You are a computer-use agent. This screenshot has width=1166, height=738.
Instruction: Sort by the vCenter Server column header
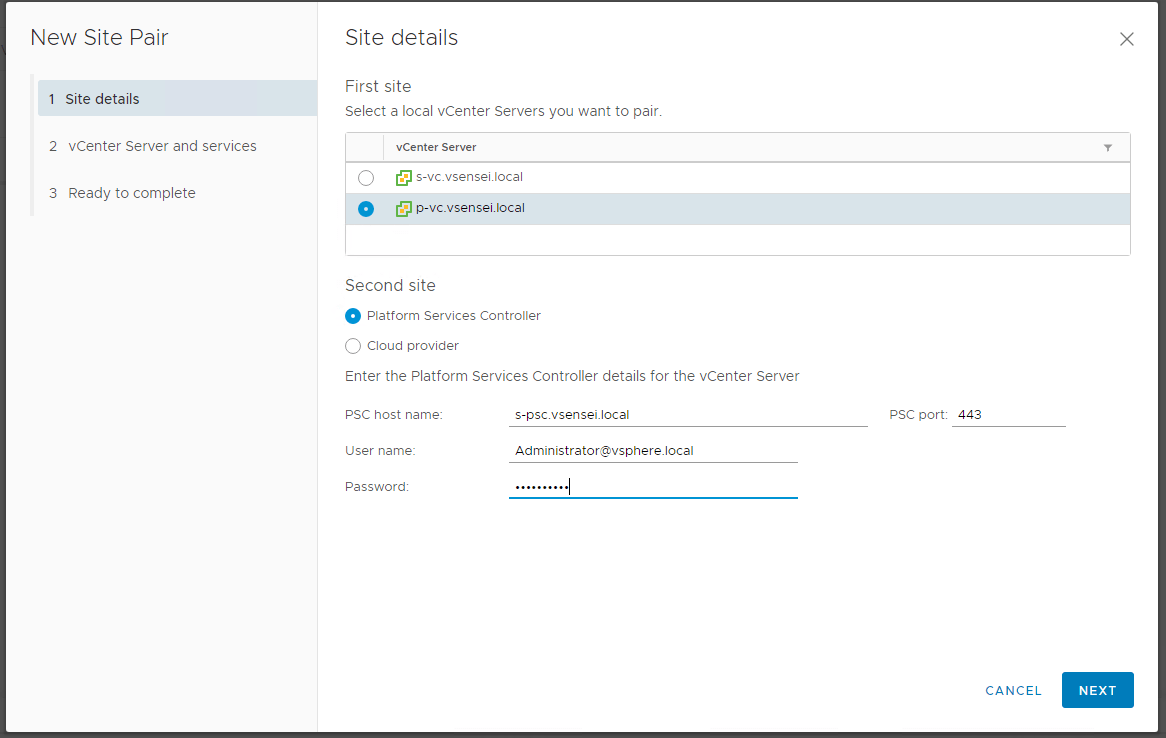(x=436, y=147)
